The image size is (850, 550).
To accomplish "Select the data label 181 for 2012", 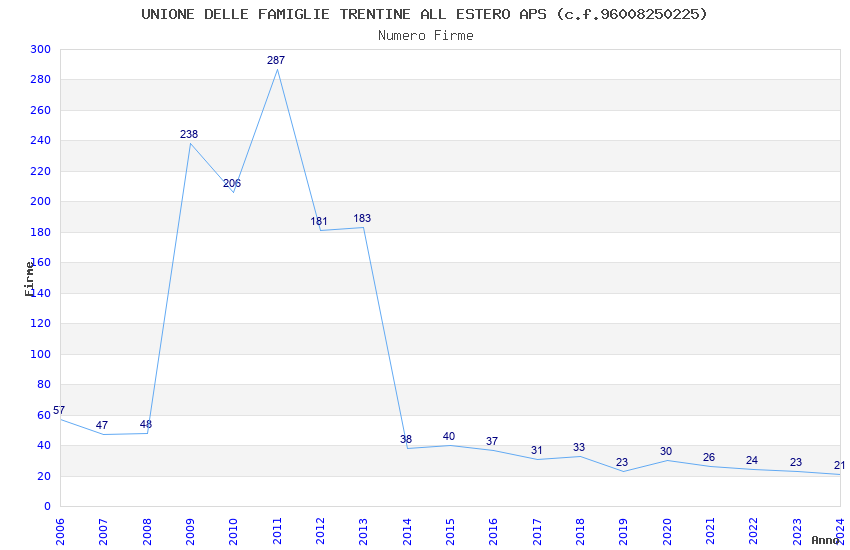I will click(319, 221).
